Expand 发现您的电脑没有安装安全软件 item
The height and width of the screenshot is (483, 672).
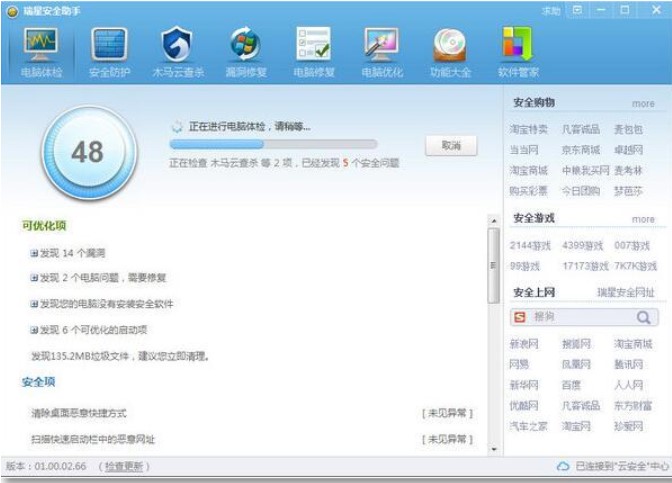click(34, 304)
